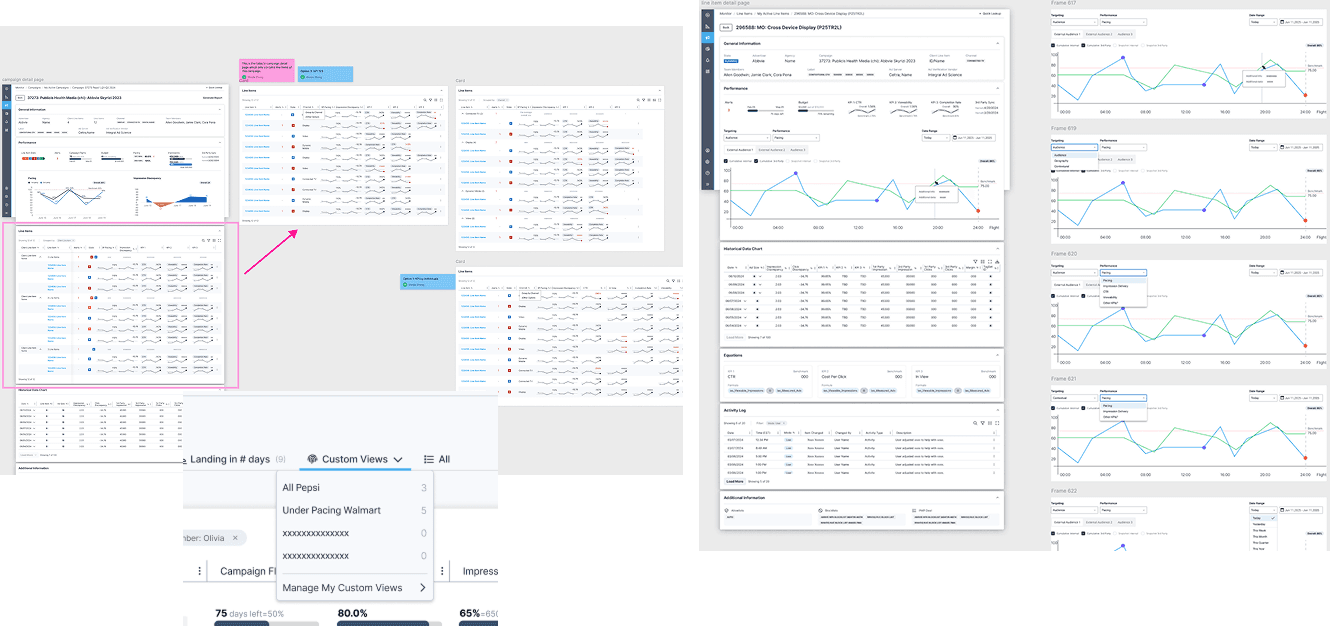Image resolution: width=1330 pixels, height=626 pixels.
Task: Select All Pepsi custom view
Action: 355,488
